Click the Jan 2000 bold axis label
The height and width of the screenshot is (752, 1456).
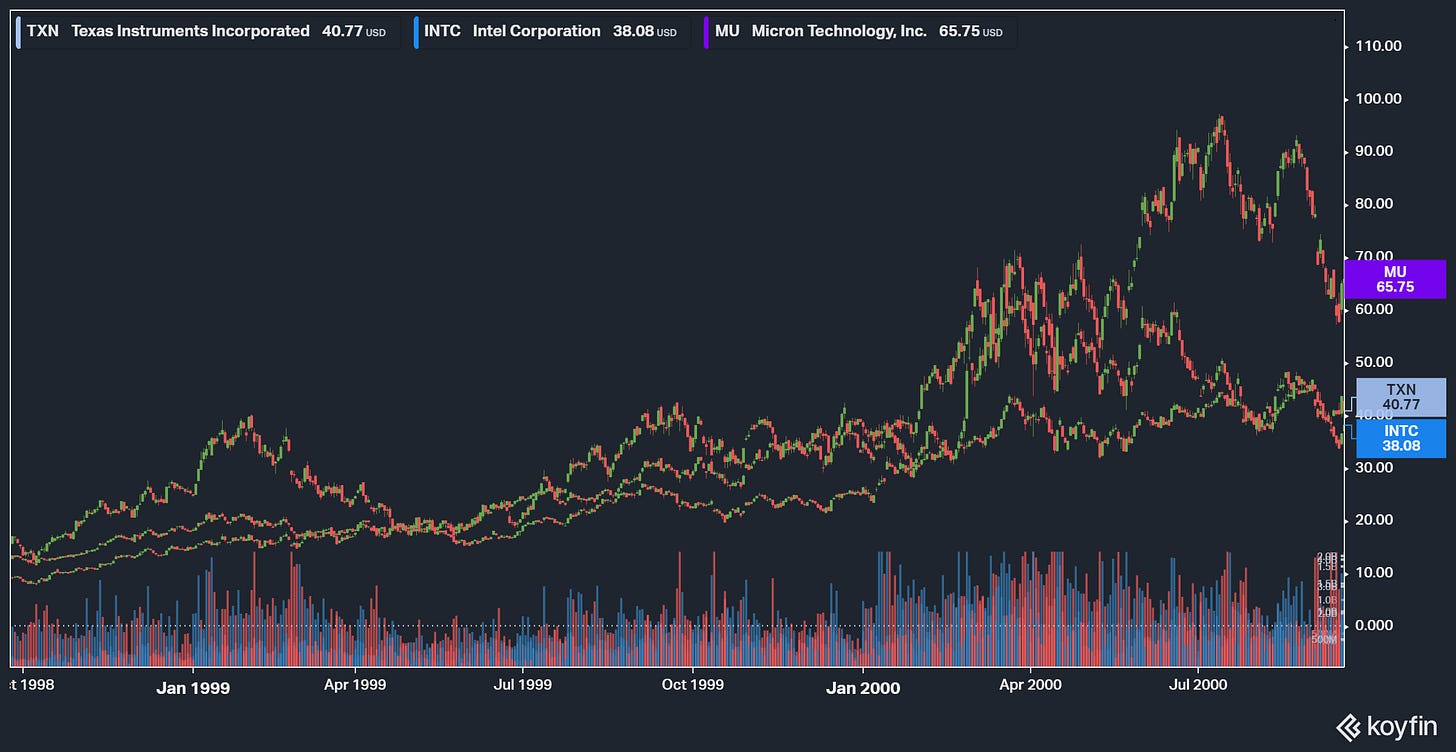[x=863, y=688]
